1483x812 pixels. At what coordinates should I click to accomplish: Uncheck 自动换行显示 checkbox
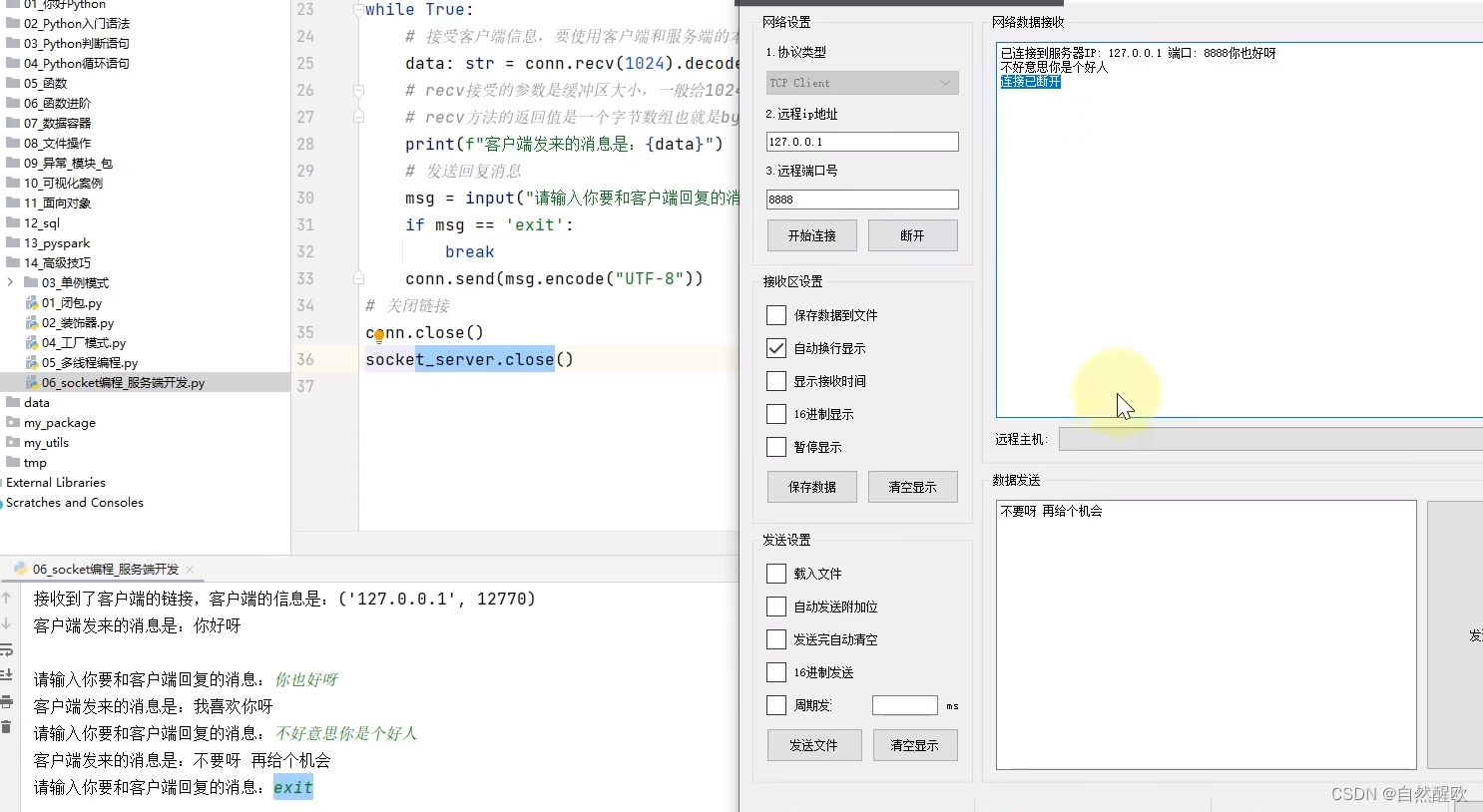pyautogui.click(x=776, y=348)
